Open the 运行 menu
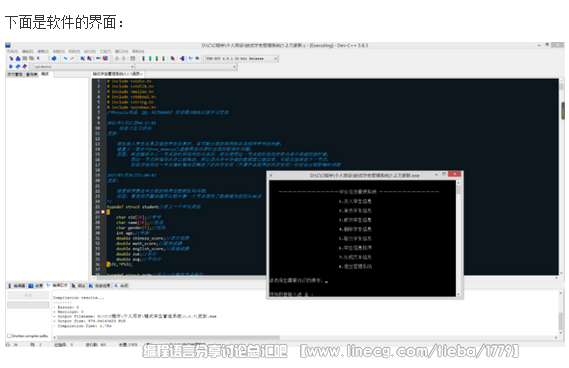Image resolution: width=569 pixels, height=368 pixels. [90, 52]
